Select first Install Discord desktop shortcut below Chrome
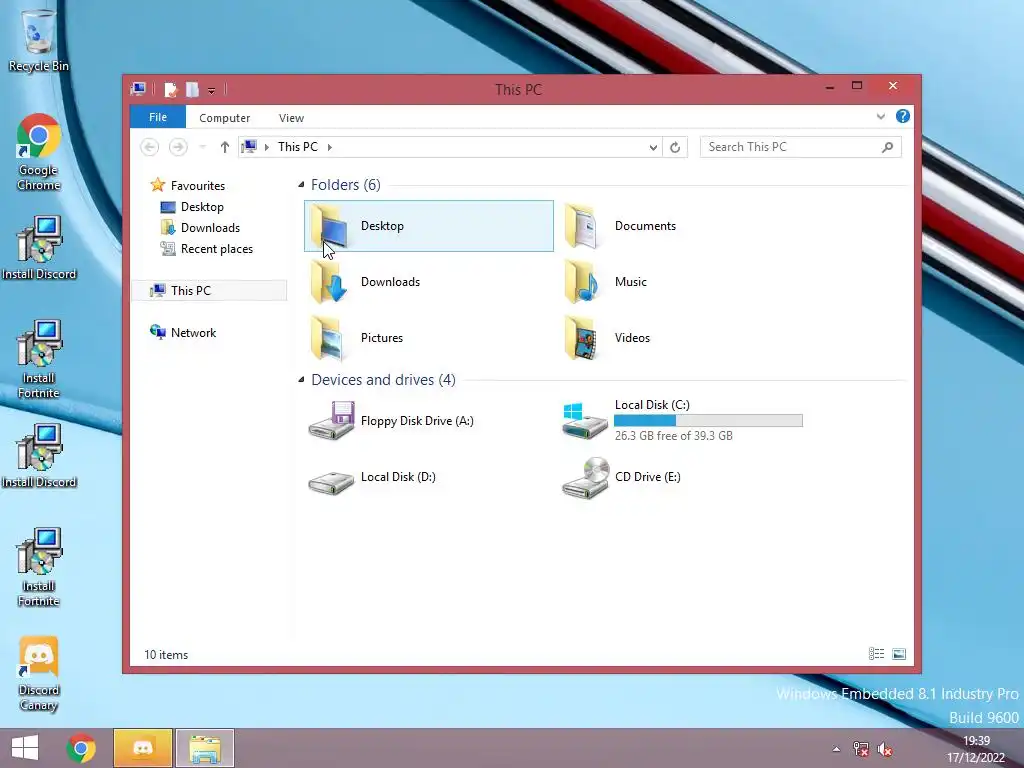The height and width of the screenshot is (768, 1024). (x=39, y=248)
